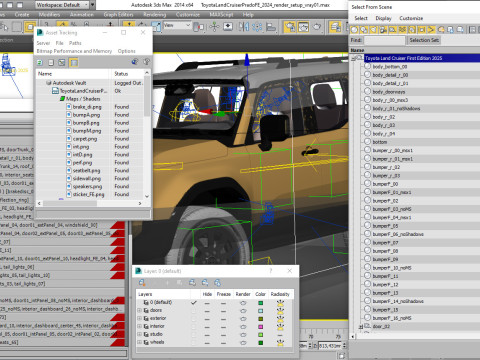Expand exterior layer in Layer dialog
This screenshot has height=360, width=480.
pyautogui.click(x=140, y=318)
